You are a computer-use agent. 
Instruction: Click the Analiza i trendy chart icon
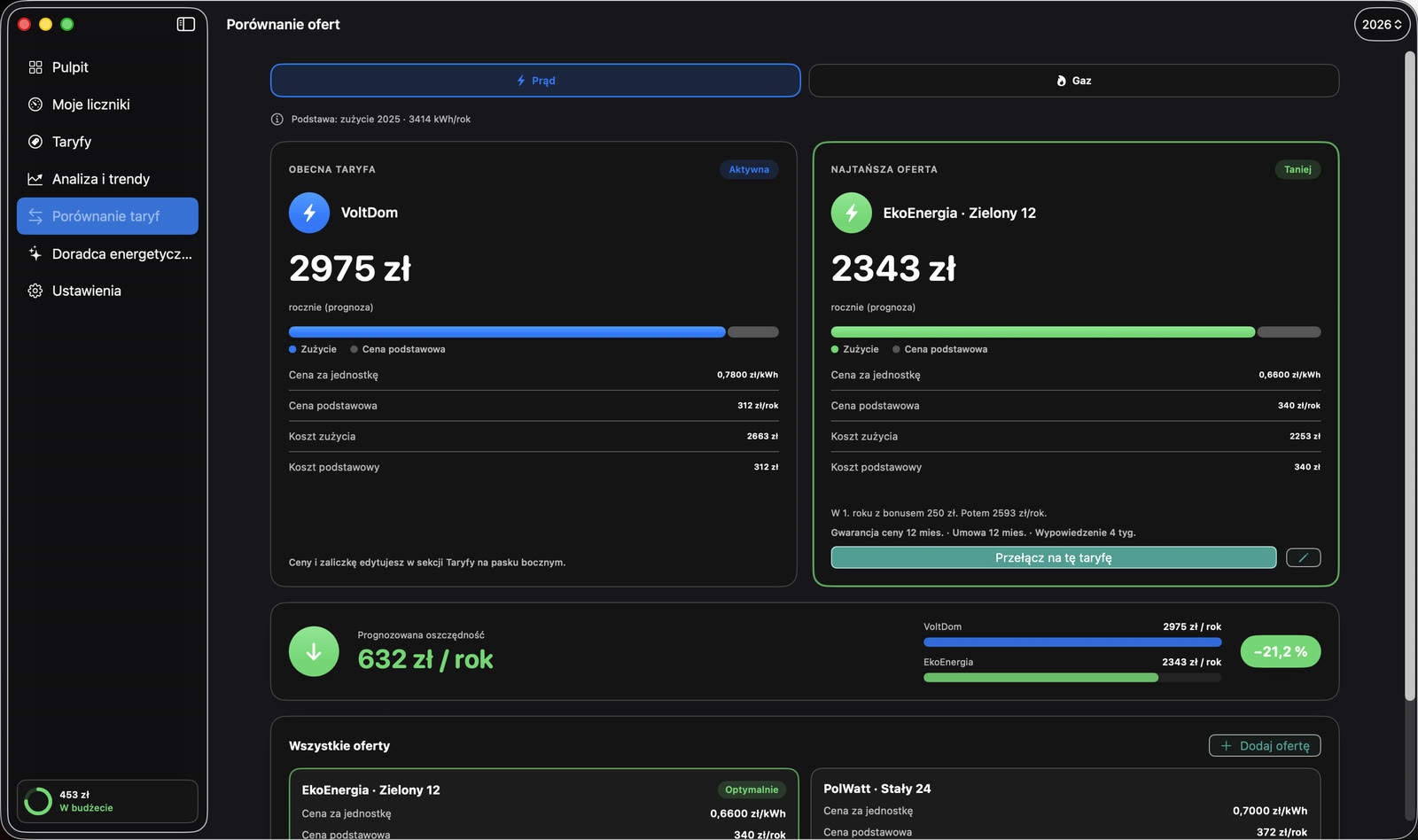pyautogui.click(x=35, y=179)
